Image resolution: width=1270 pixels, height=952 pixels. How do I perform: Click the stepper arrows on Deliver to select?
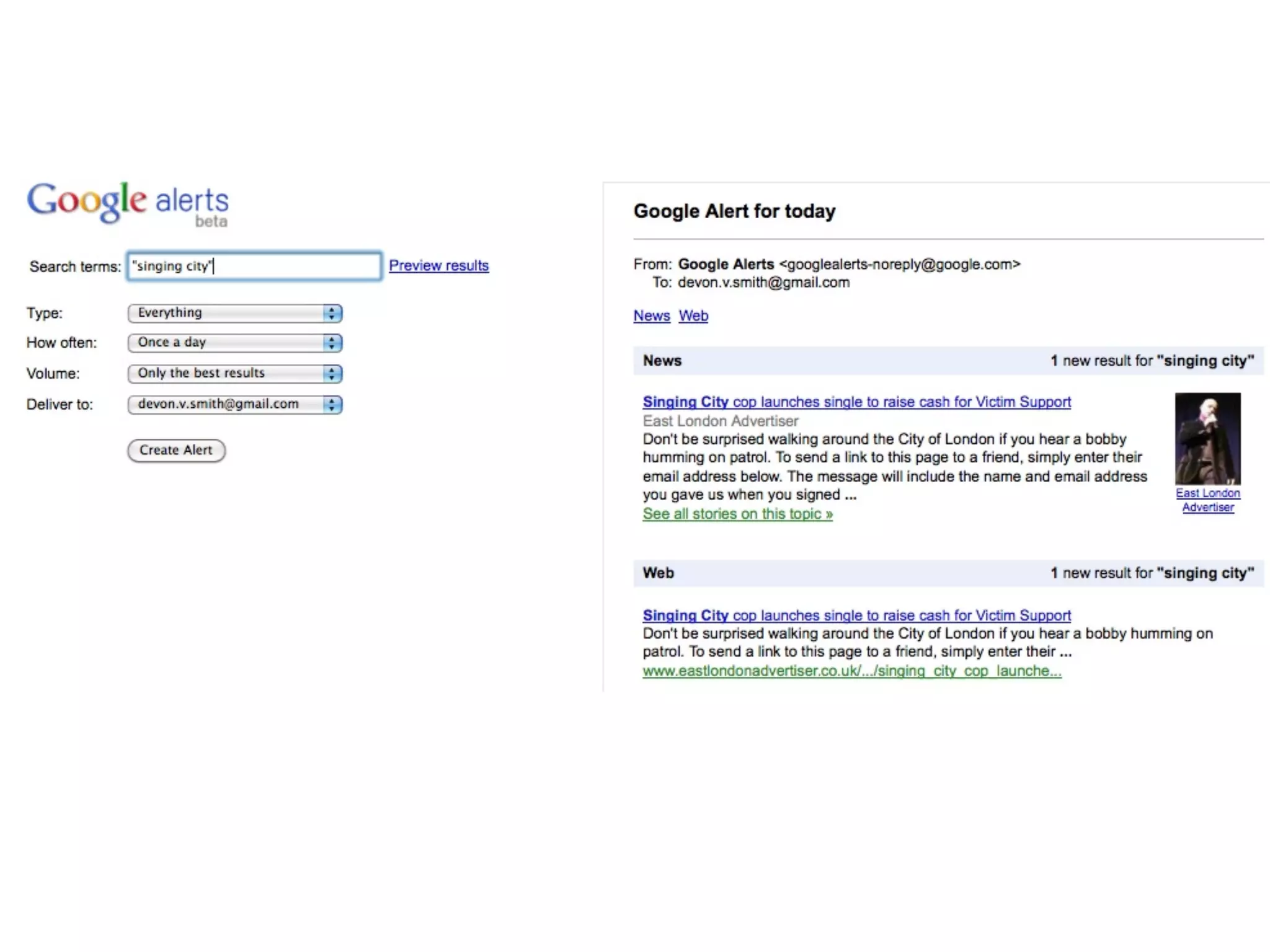point(332,404)
